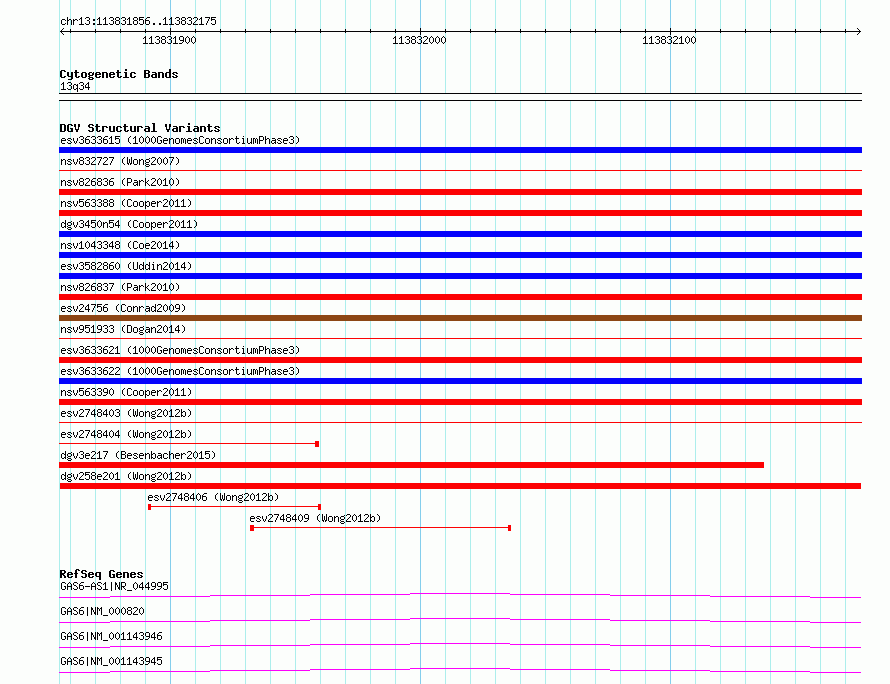Click the 113832100 ruler position

[x=669, y=40]
